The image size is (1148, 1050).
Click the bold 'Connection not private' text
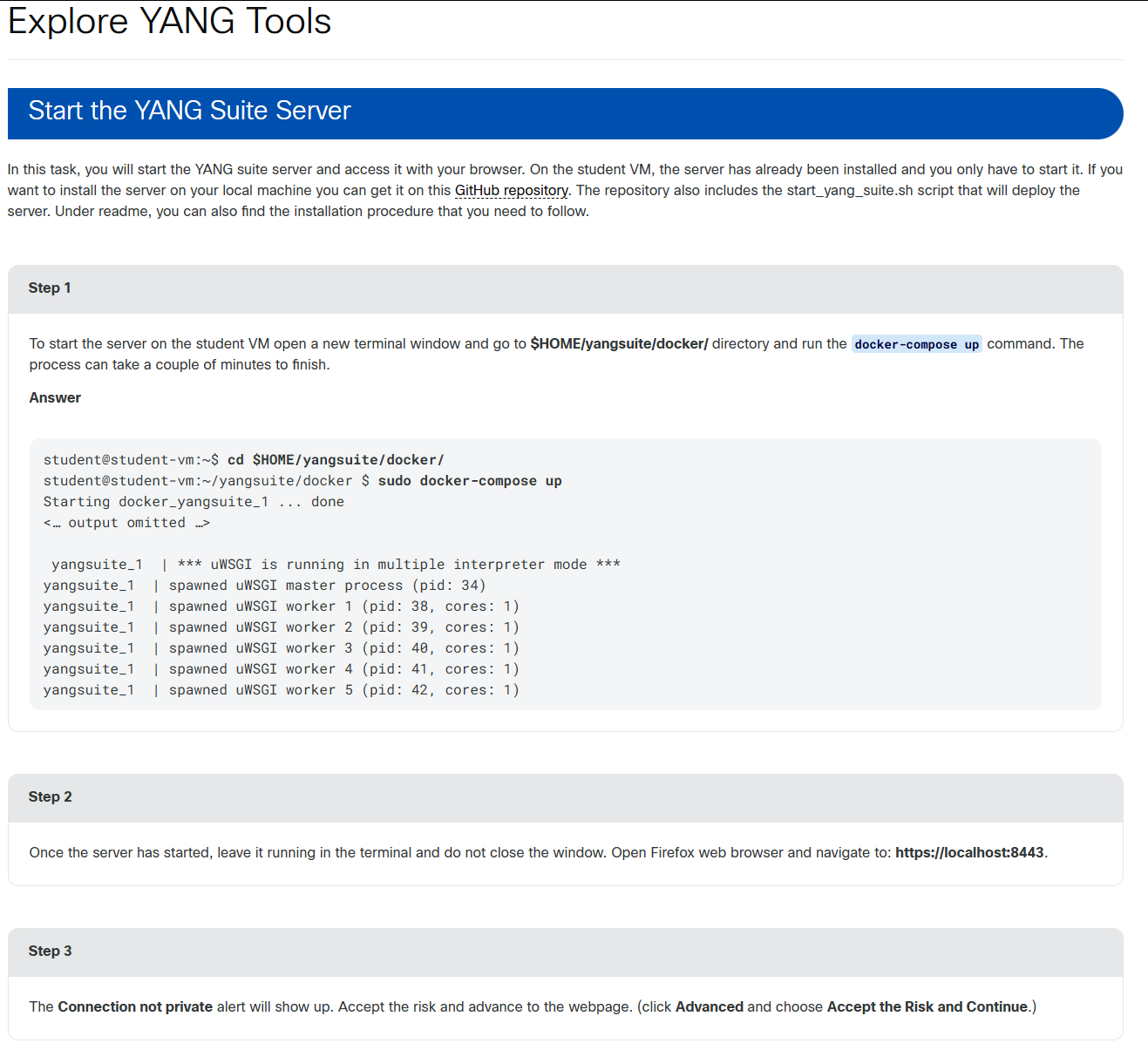[x=135, y=1006]
